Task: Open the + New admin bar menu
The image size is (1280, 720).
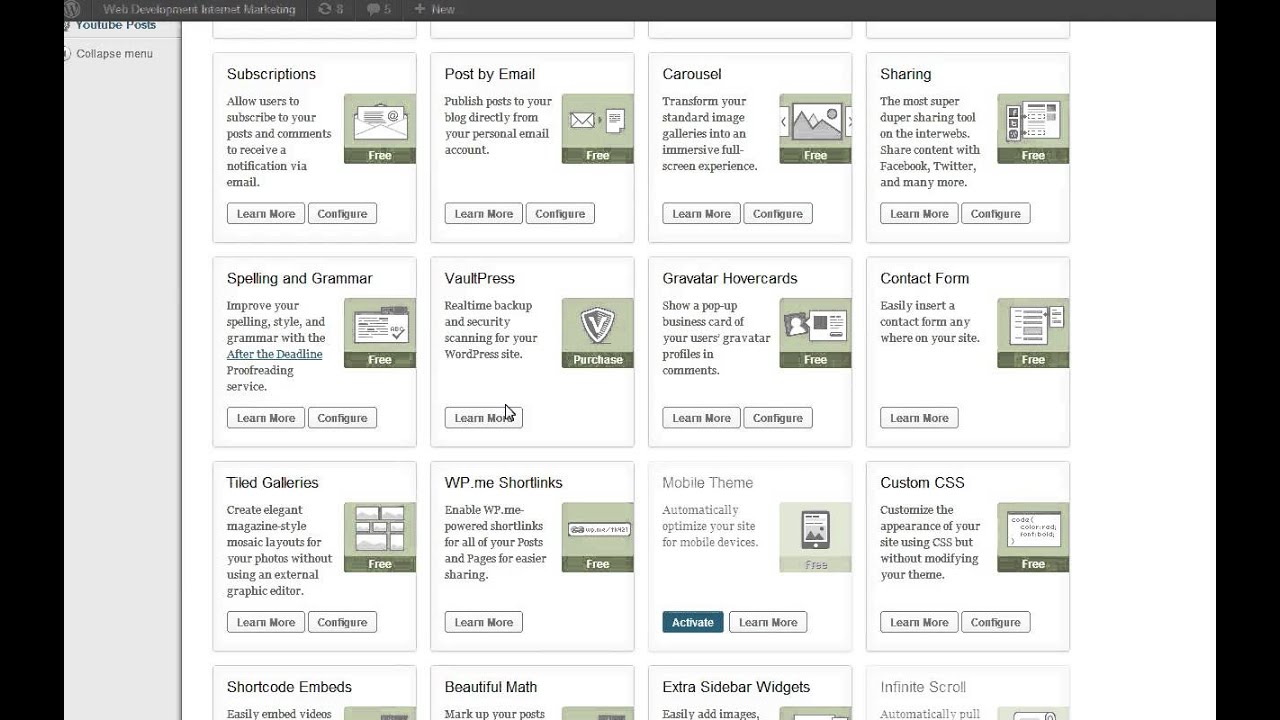Action: (x=434, y=9)
